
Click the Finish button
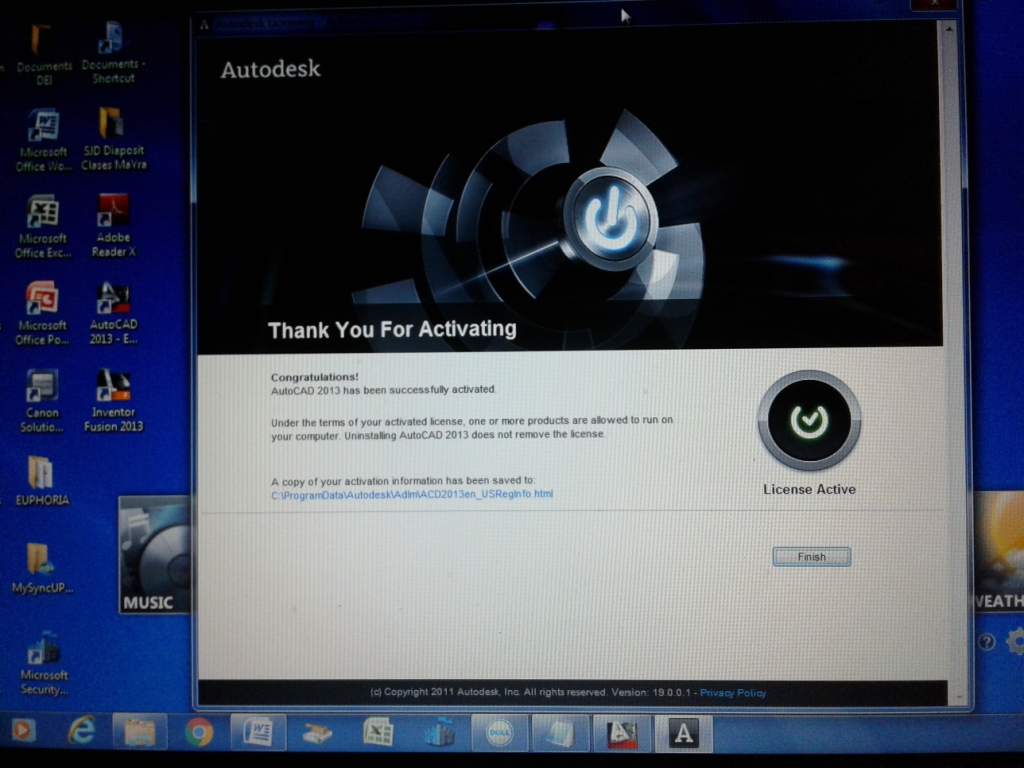point(811,557)
